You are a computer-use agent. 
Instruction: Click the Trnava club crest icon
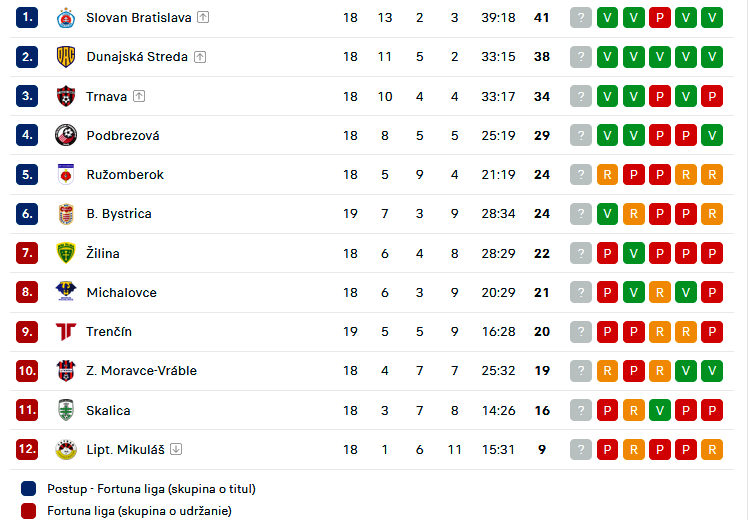pyautogui.click(x=66, y=96)
